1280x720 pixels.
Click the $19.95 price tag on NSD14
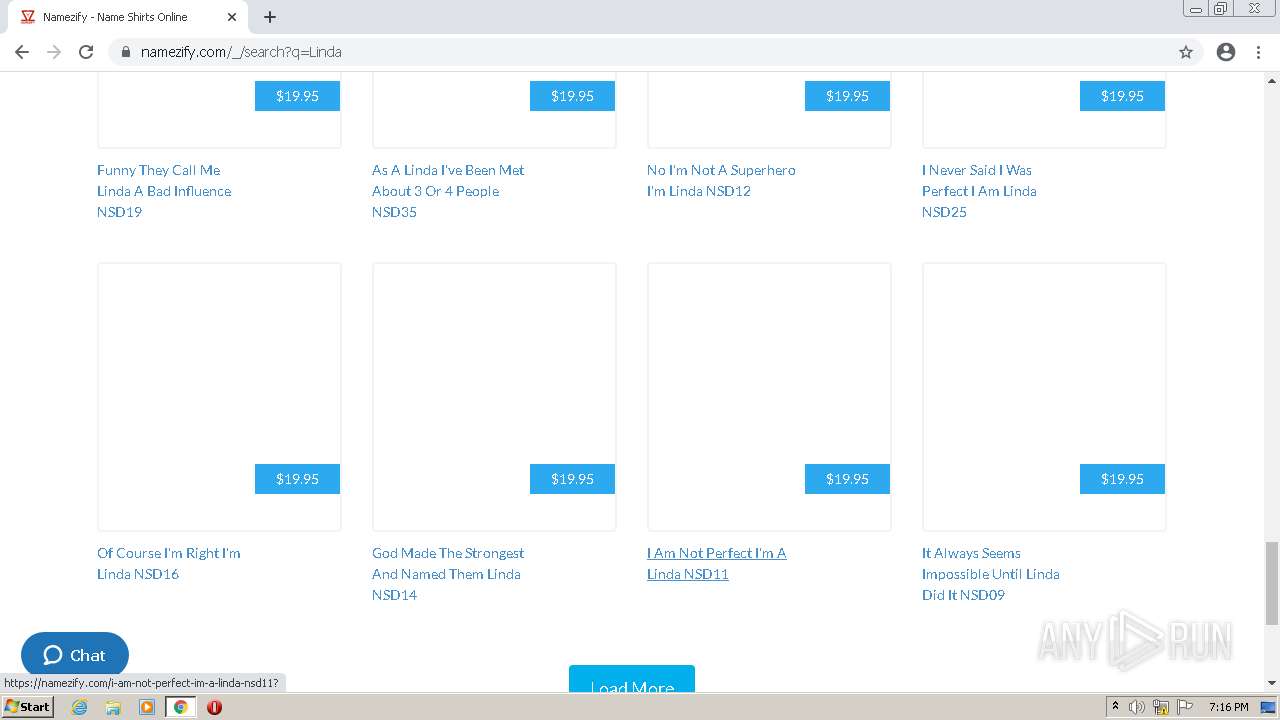(572, 479)
